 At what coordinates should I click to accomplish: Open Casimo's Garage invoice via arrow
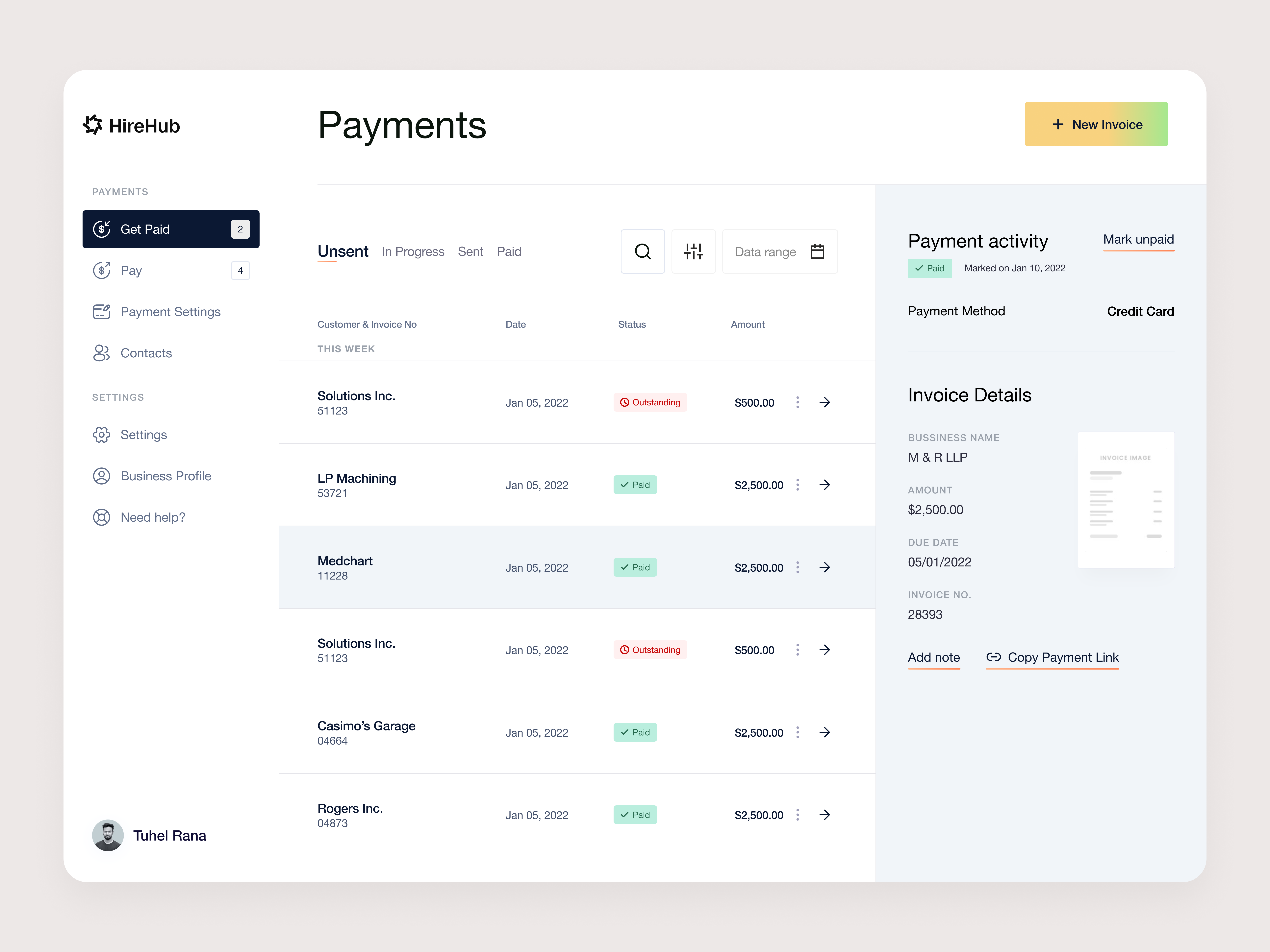825,732
